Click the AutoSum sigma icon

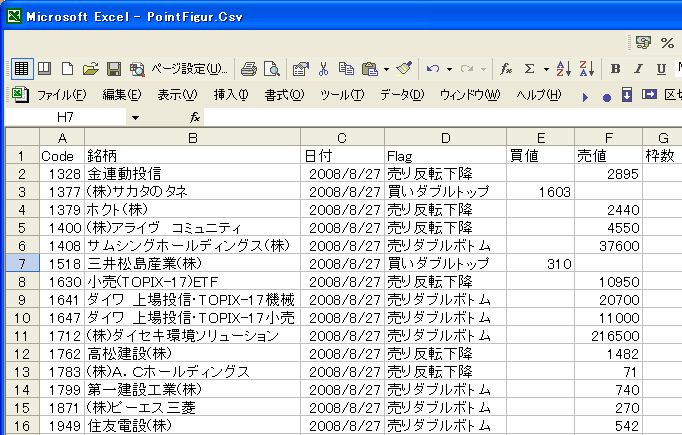click(529, 69)
